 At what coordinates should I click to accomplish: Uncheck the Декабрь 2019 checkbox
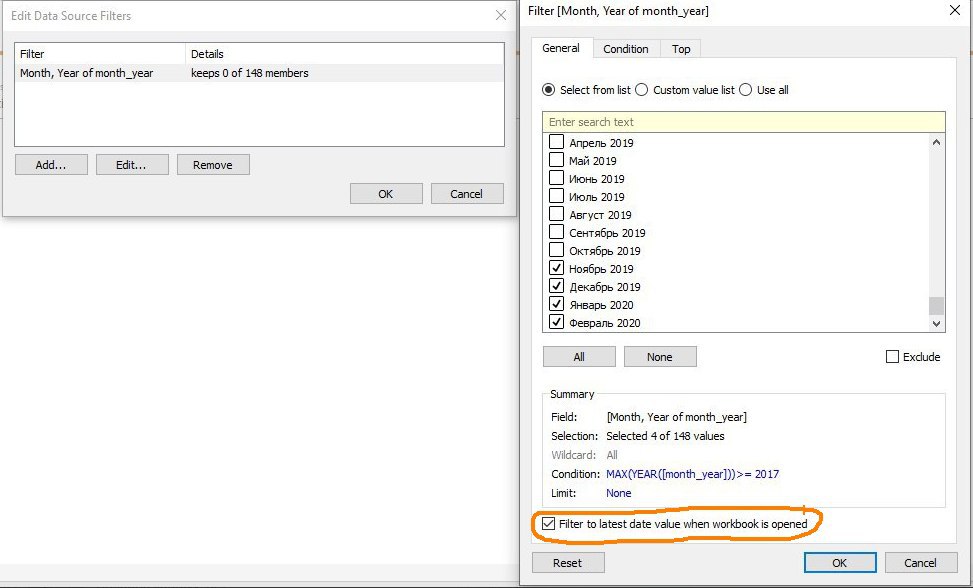[557, 287]
